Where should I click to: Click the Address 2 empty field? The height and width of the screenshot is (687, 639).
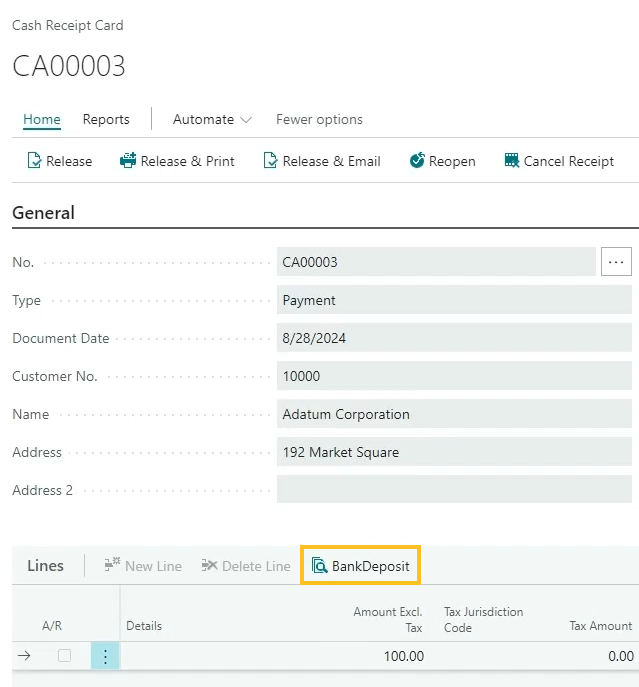[x=454, y=490]
